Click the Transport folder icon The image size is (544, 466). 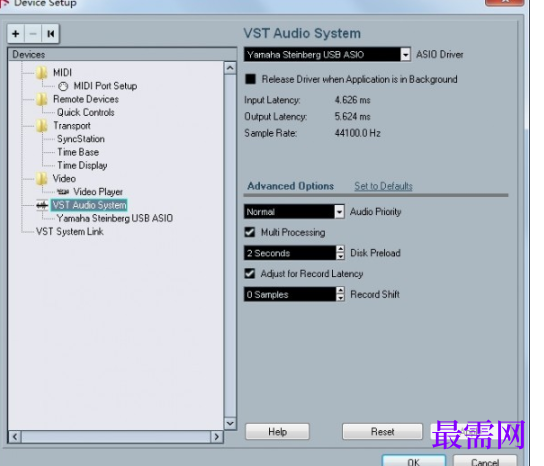click(42, 126)
